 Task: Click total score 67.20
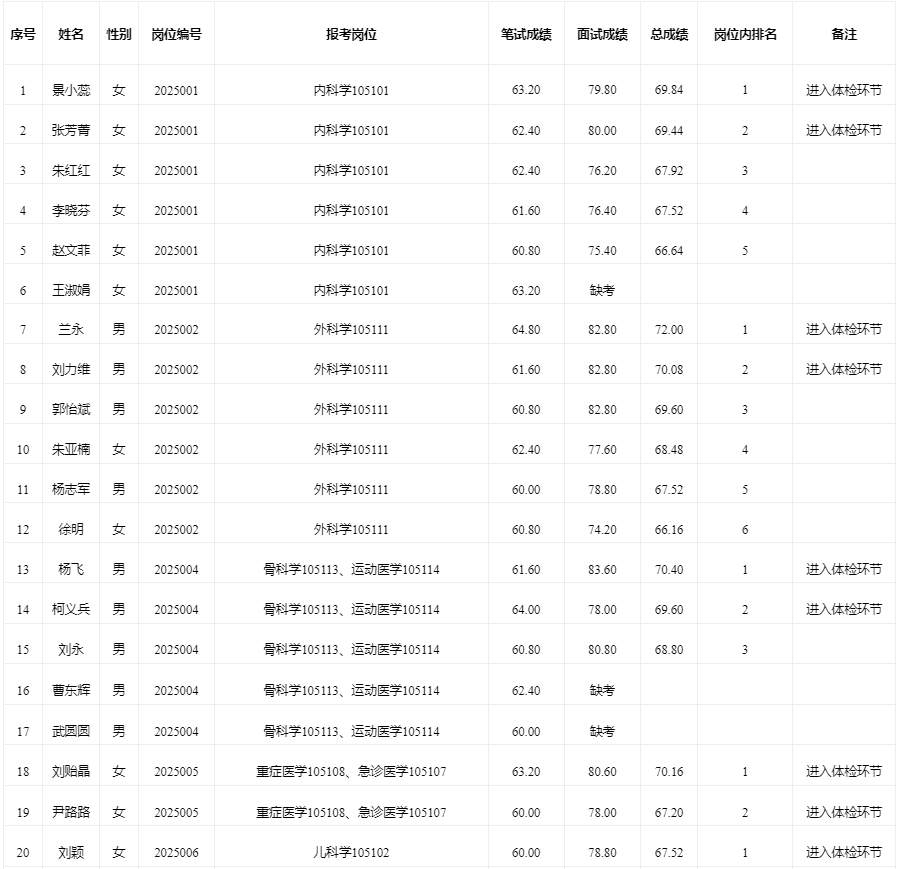click(x=669, y=812)
